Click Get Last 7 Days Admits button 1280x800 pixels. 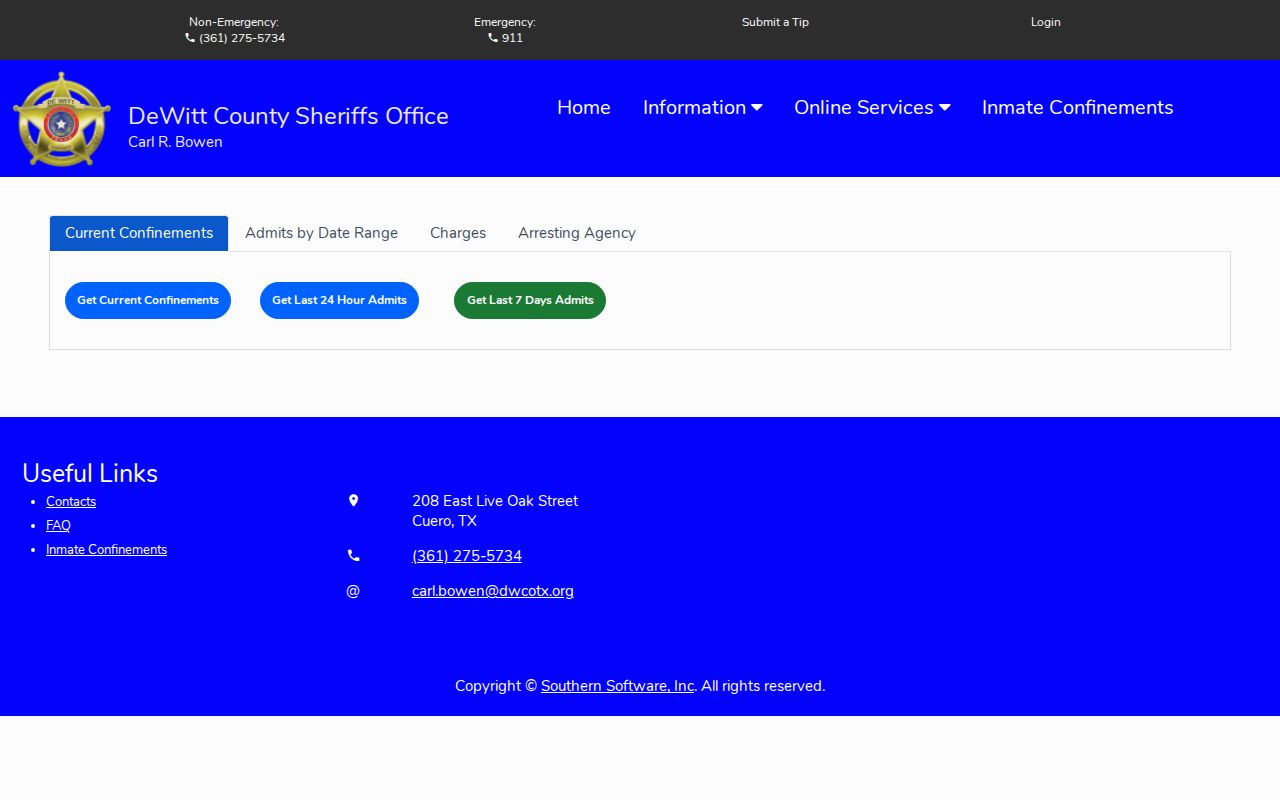click(530, 300)
